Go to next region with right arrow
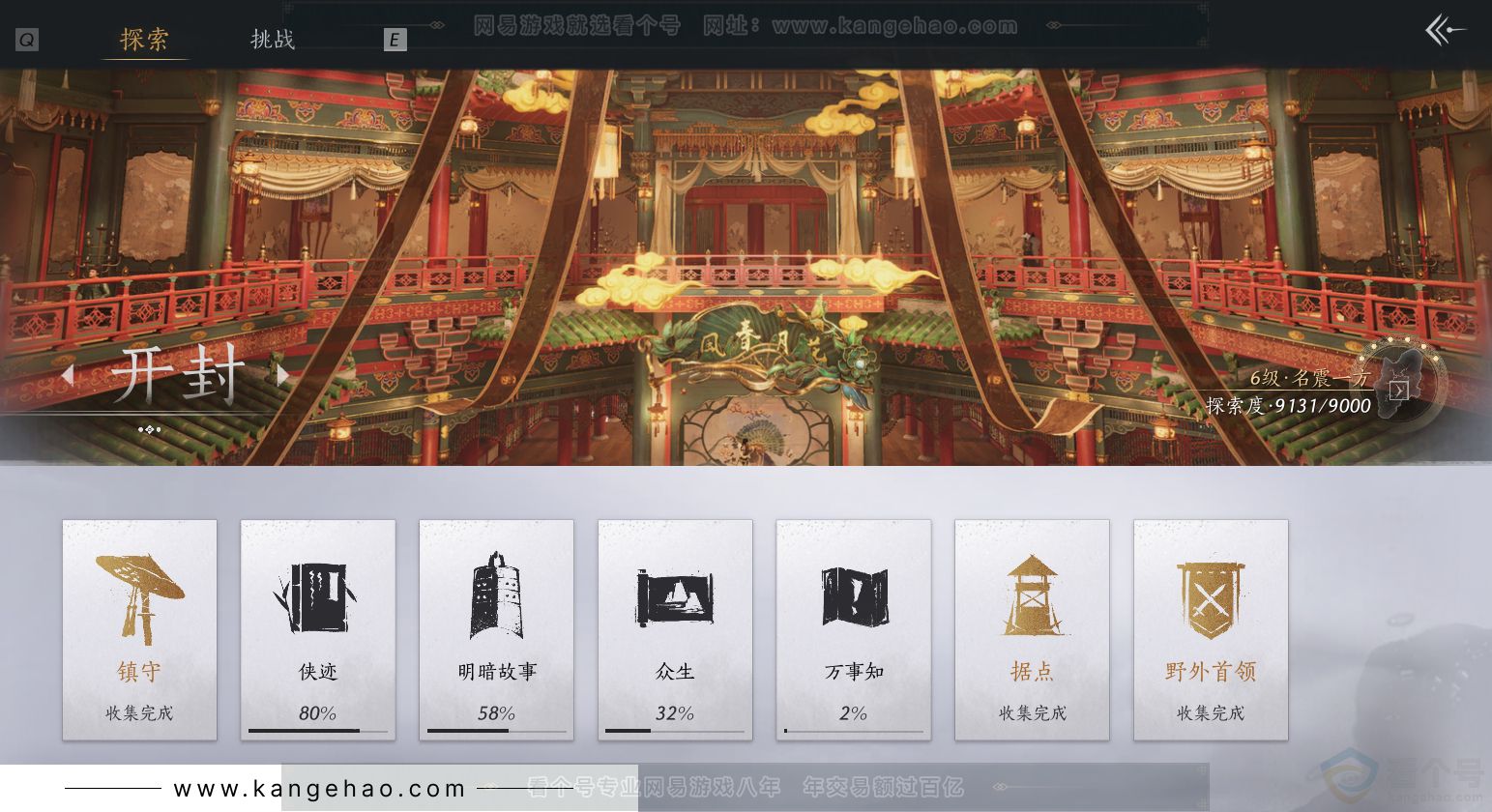The height and width of the screenshot is (812, 1492). (x=283, y=375)
